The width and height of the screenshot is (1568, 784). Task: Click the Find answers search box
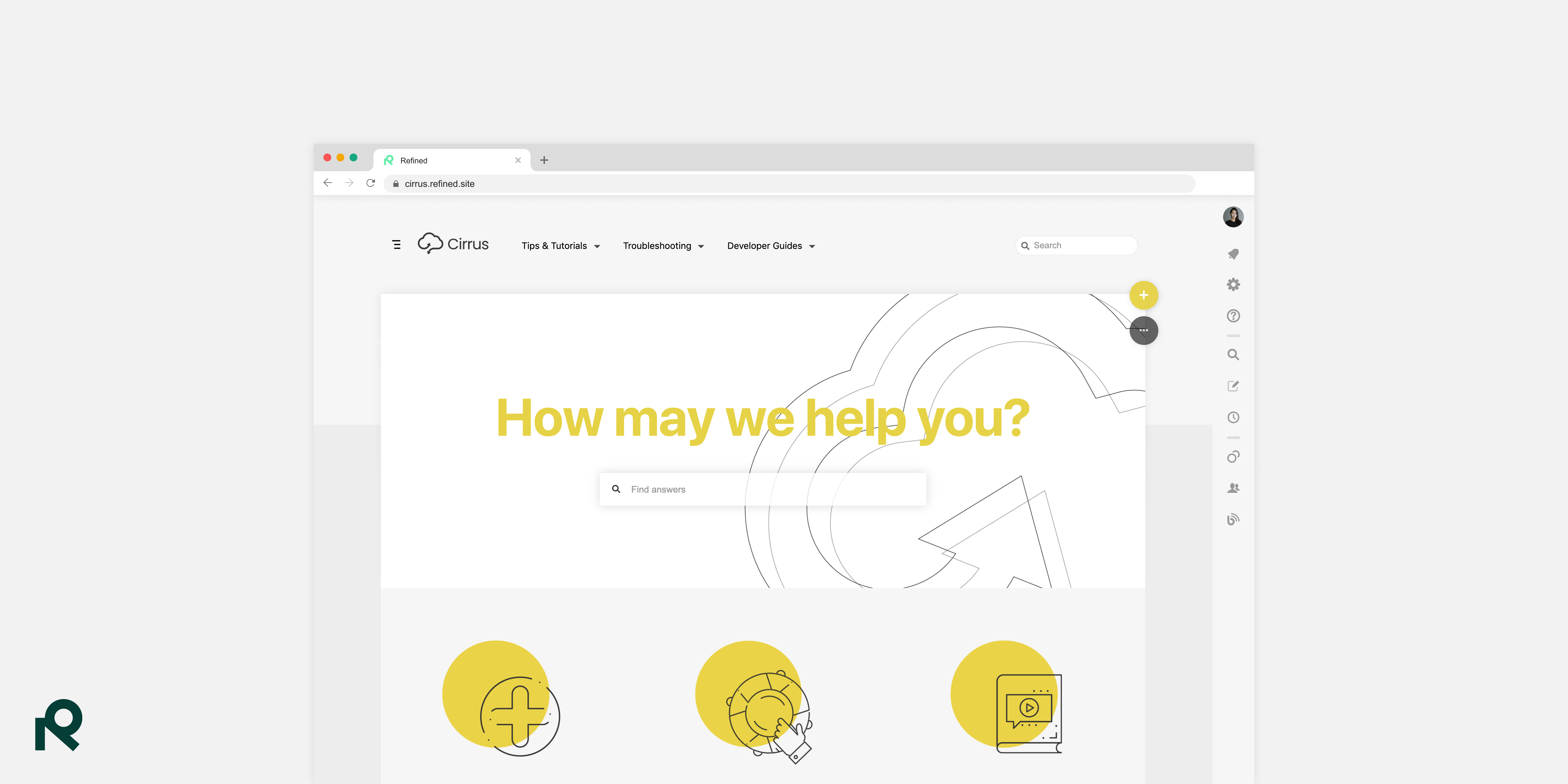763,489
